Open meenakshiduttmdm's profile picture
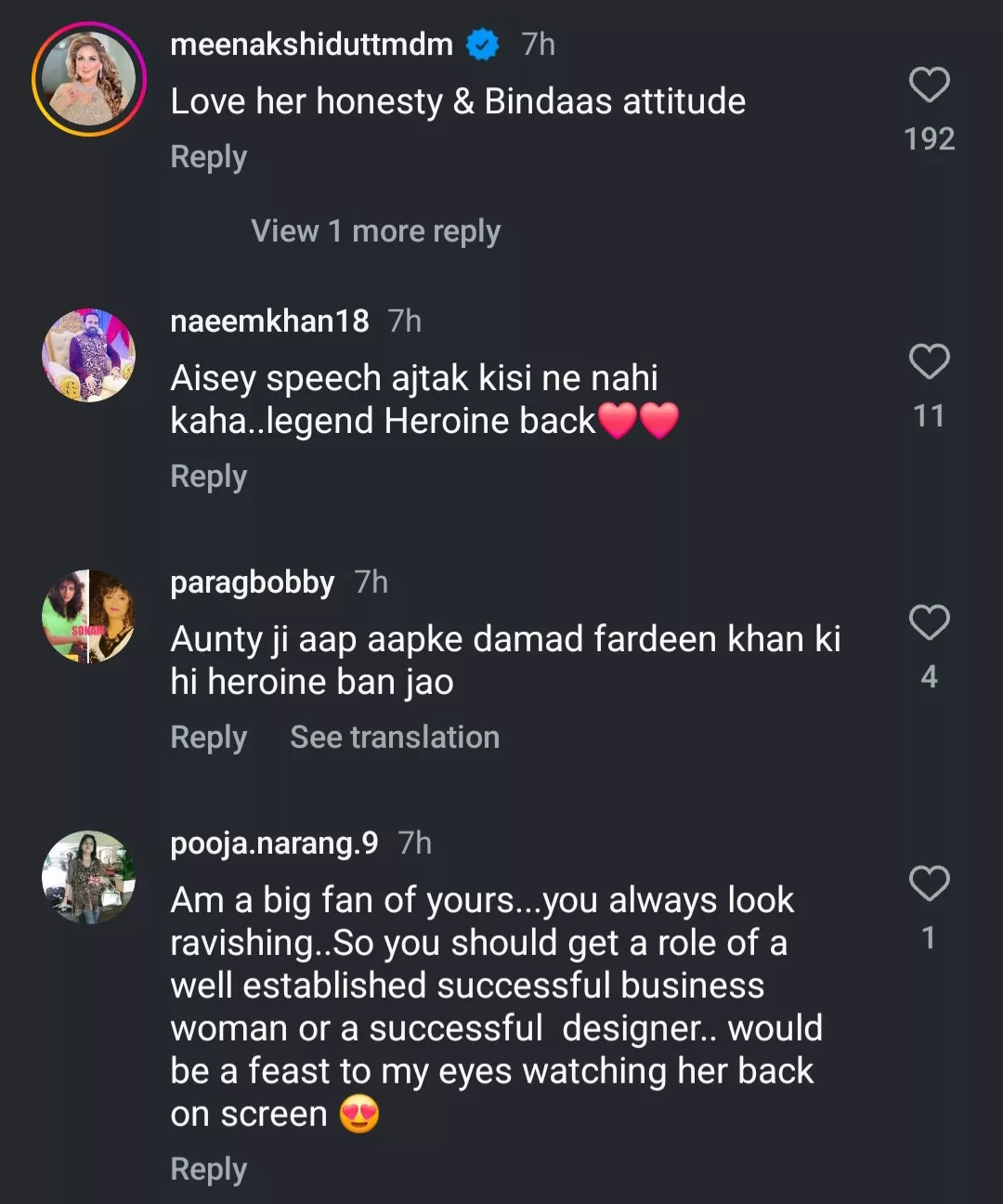This screenshot has width=1003, height=1204. tap(89, 80)
